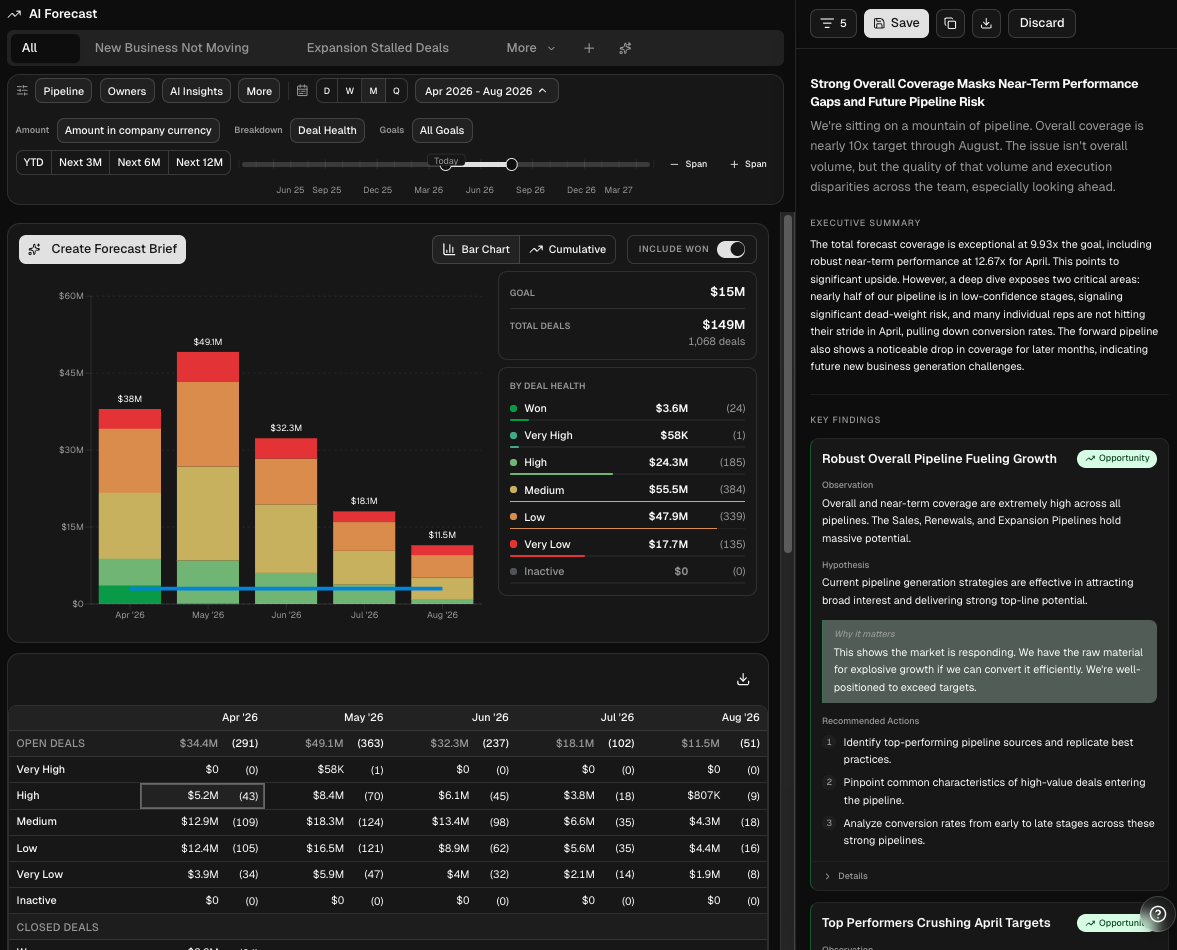Screen dimensions: 1177x950
Task: Open the help question mark icon
Action: pyautogui.click(x=1157, y=913)
